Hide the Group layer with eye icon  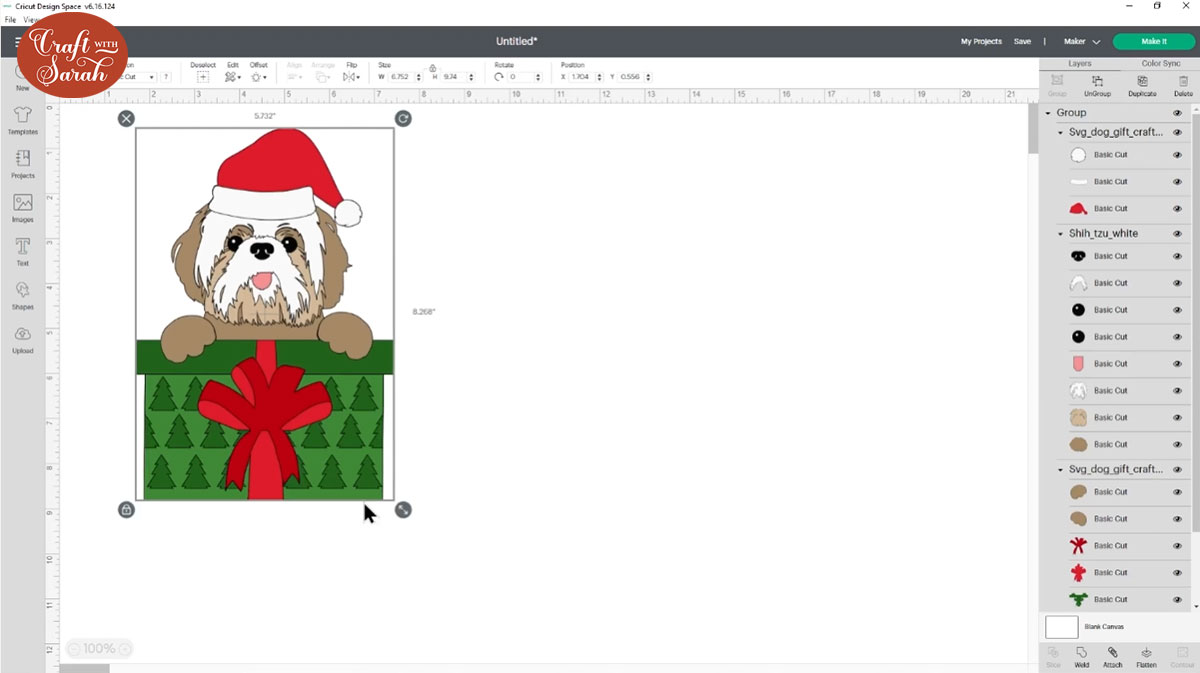point(1177,113)
